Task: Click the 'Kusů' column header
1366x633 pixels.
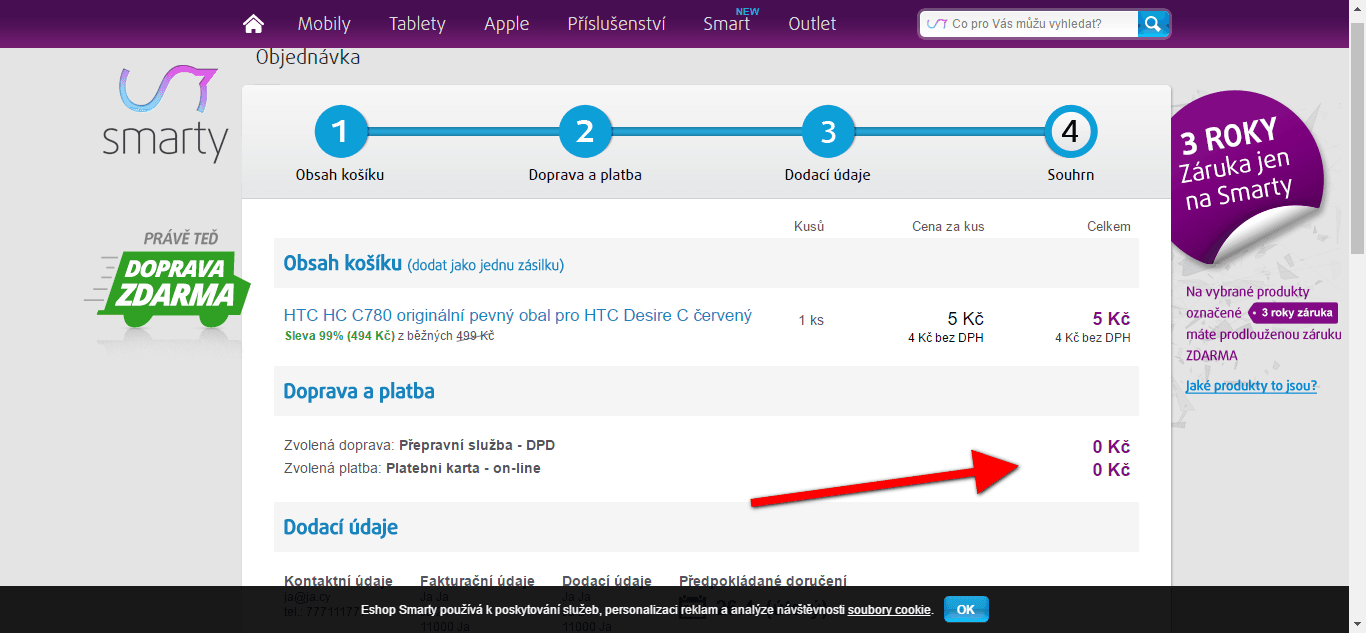Action: coord(809,227)
